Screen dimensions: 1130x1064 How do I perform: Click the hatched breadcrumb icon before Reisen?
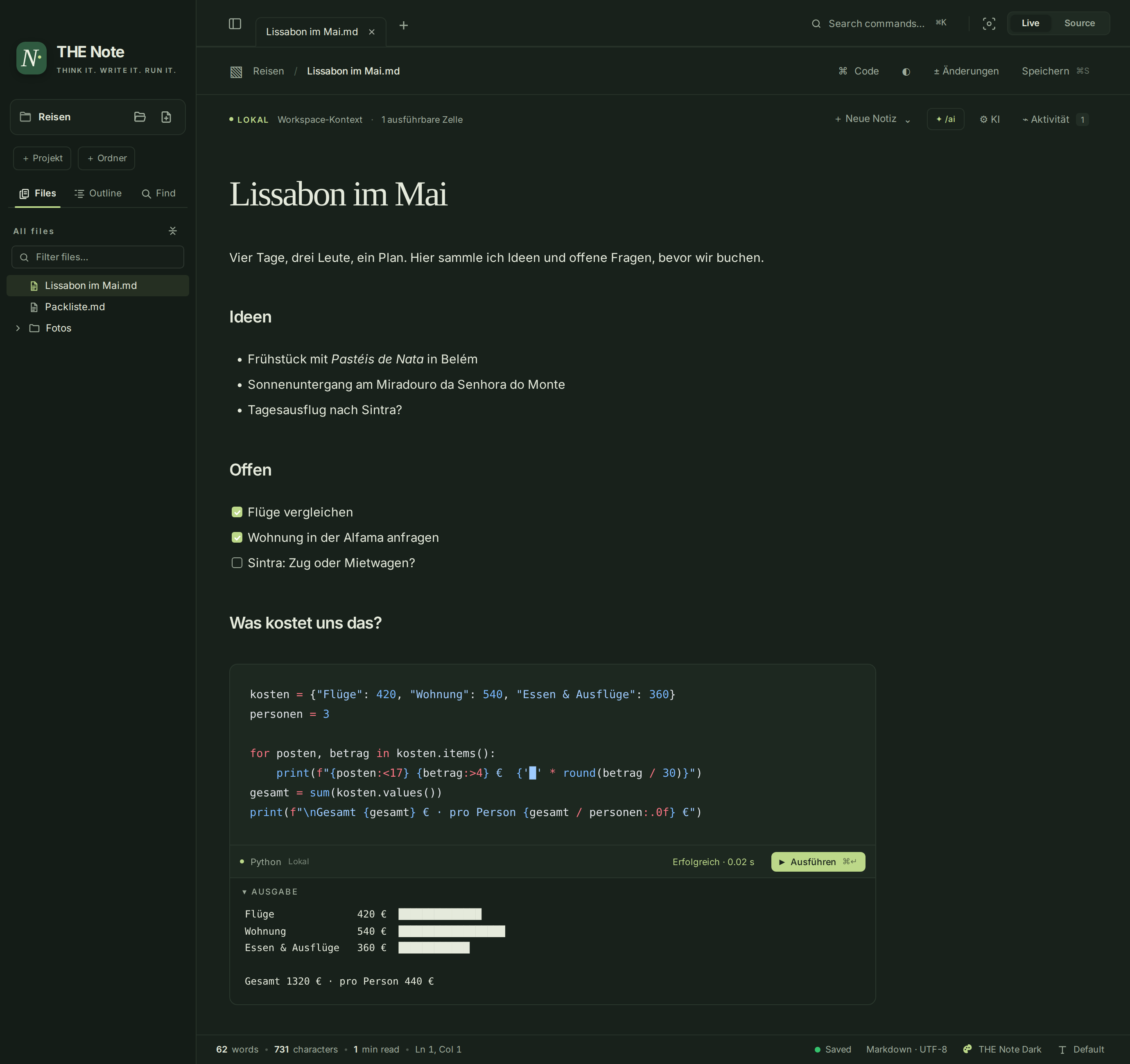point(237,72)
